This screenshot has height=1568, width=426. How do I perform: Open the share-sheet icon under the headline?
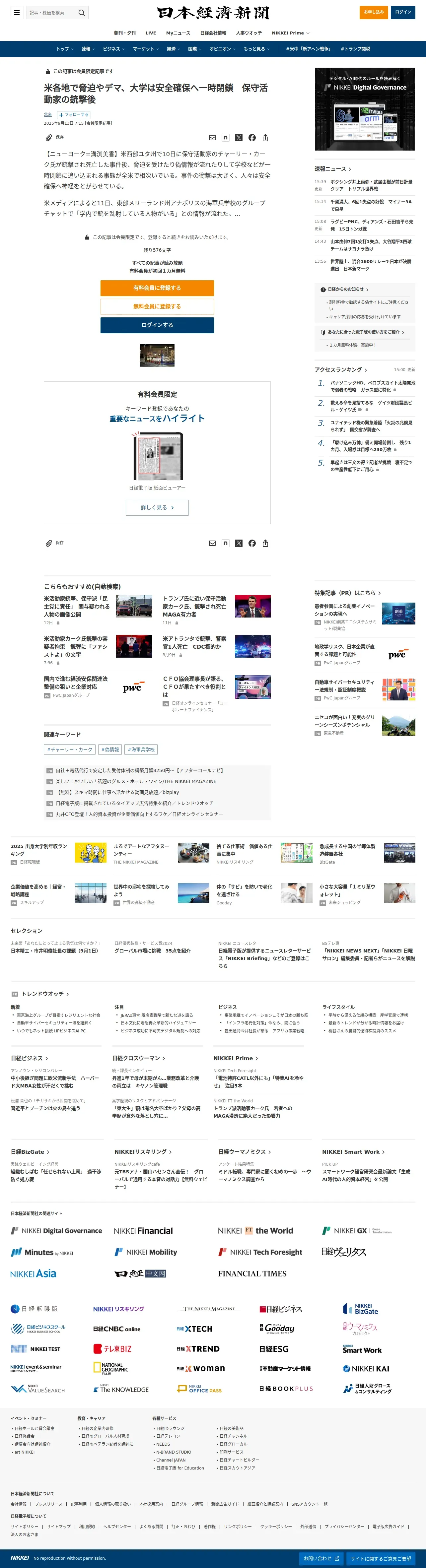tap(265, 138)
